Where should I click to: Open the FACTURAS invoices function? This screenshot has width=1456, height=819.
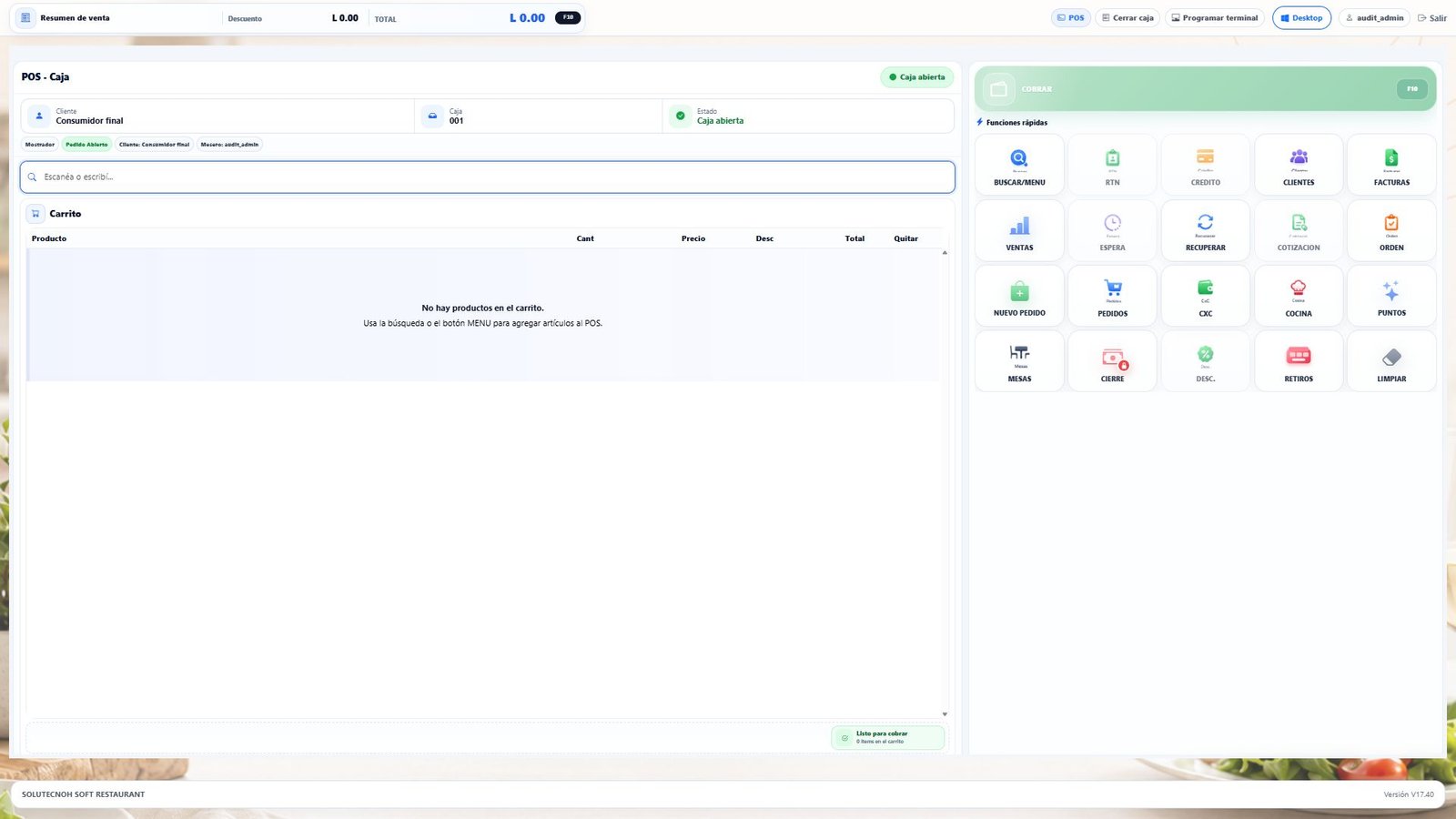(1391, 165)
